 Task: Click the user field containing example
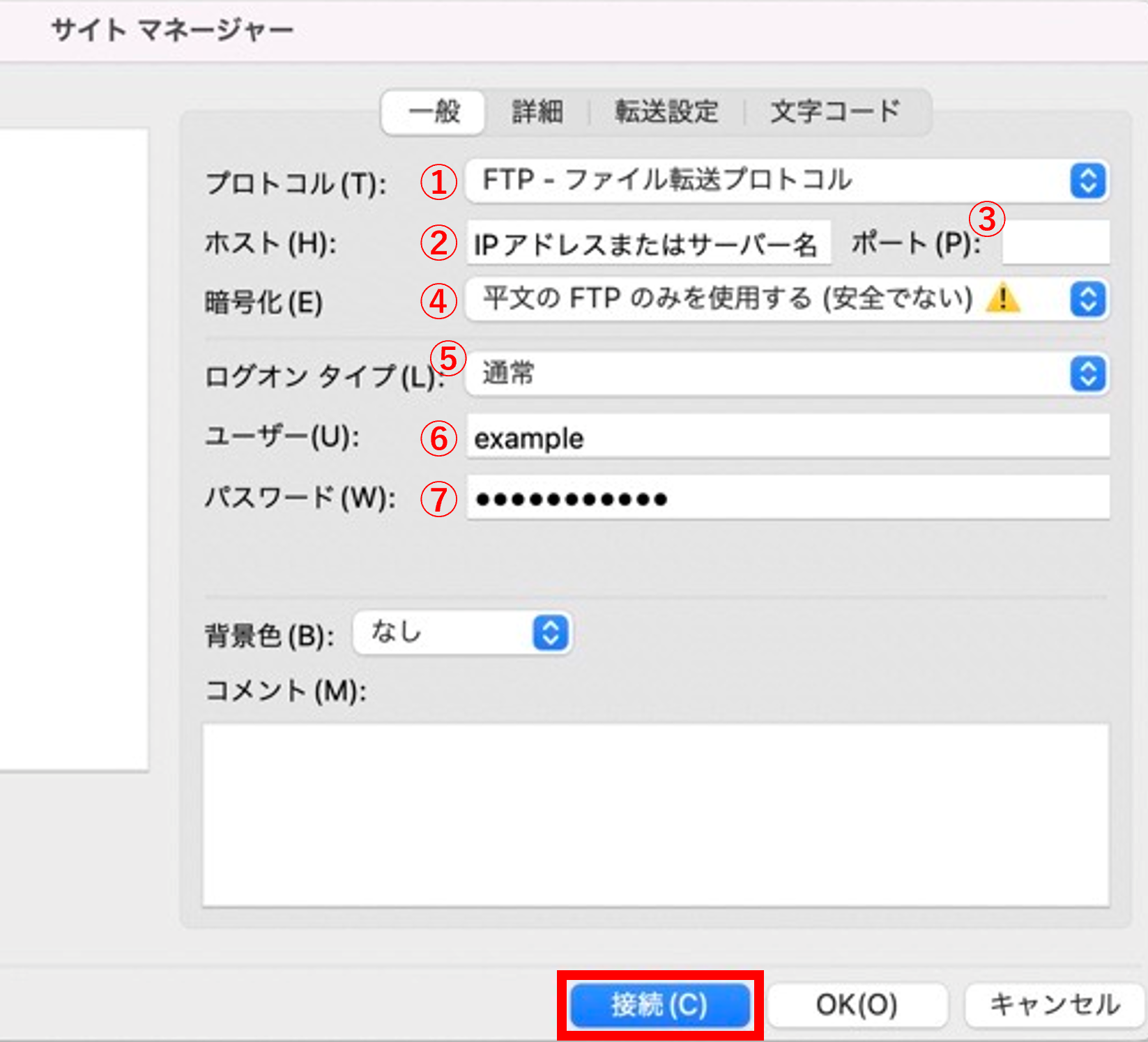pyautogui.click(x=788, y=437)
